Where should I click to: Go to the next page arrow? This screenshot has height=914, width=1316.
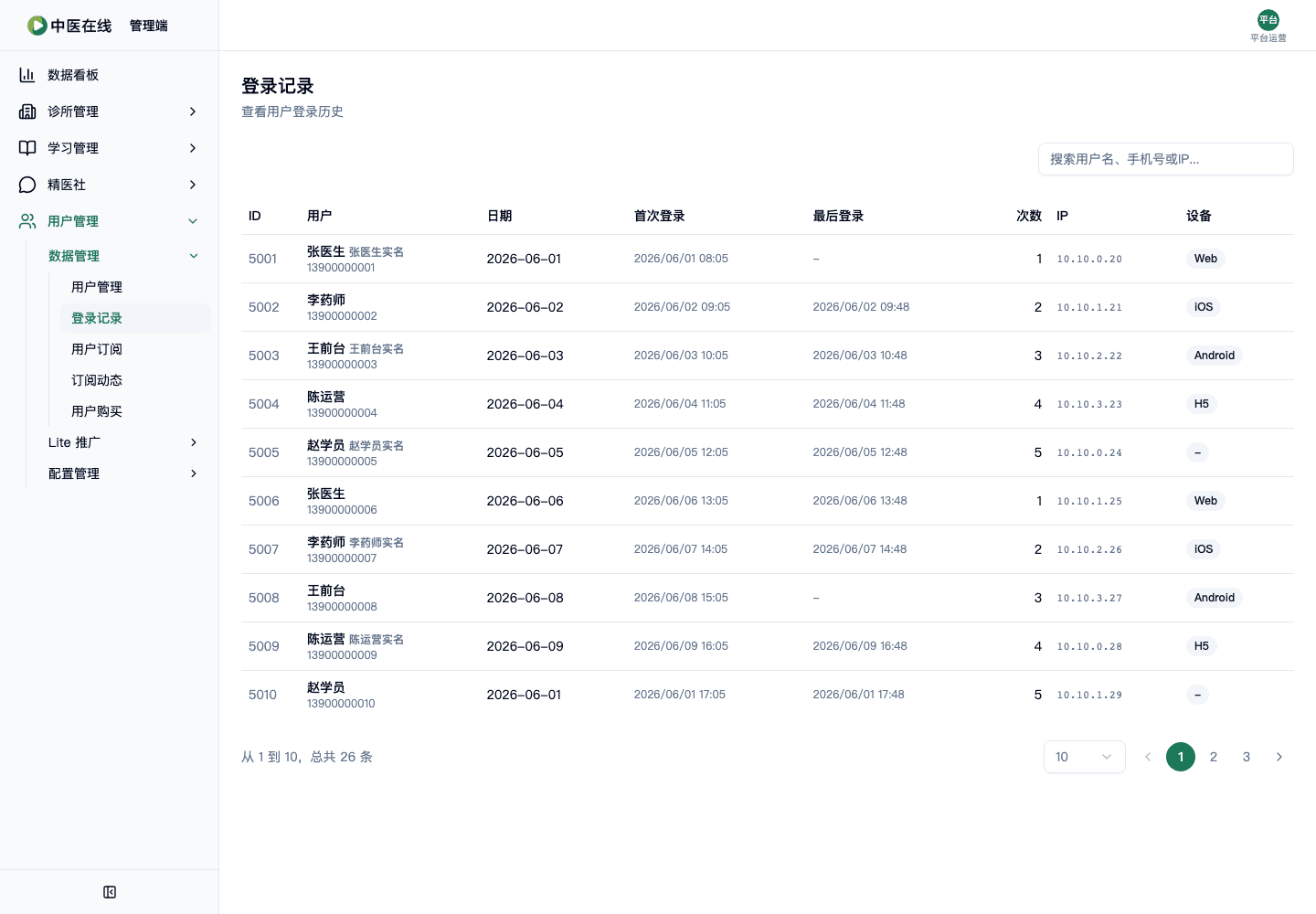pyautogui.click(x=1279, y=757)
